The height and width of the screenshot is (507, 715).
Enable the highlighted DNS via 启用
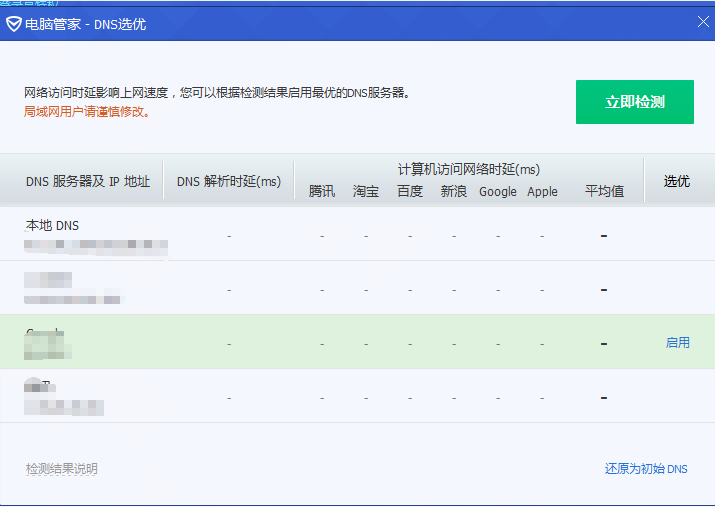[677, 342]
